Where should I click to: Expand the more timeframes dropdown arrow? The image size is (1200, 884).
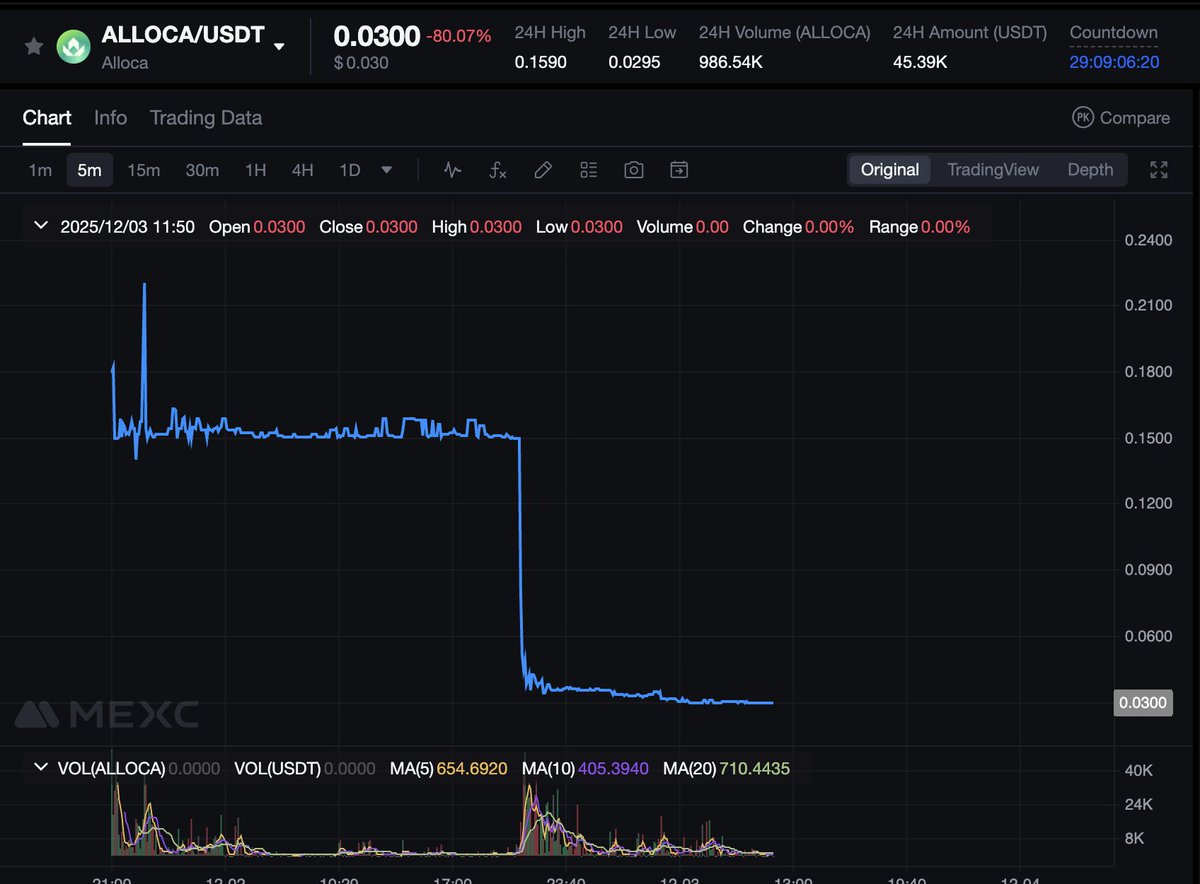coord(387,170)
